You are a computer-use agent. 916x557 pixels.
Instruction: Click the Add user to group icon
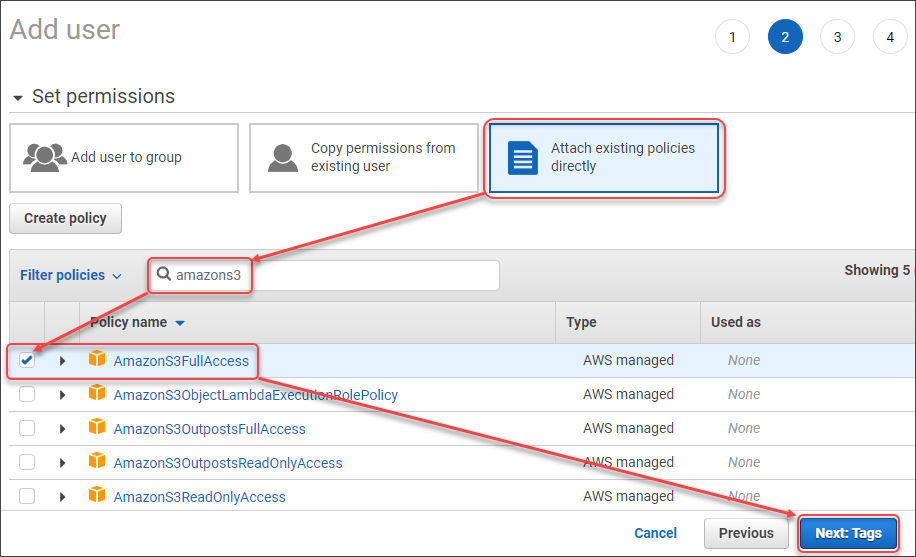[x=44, y=157]
